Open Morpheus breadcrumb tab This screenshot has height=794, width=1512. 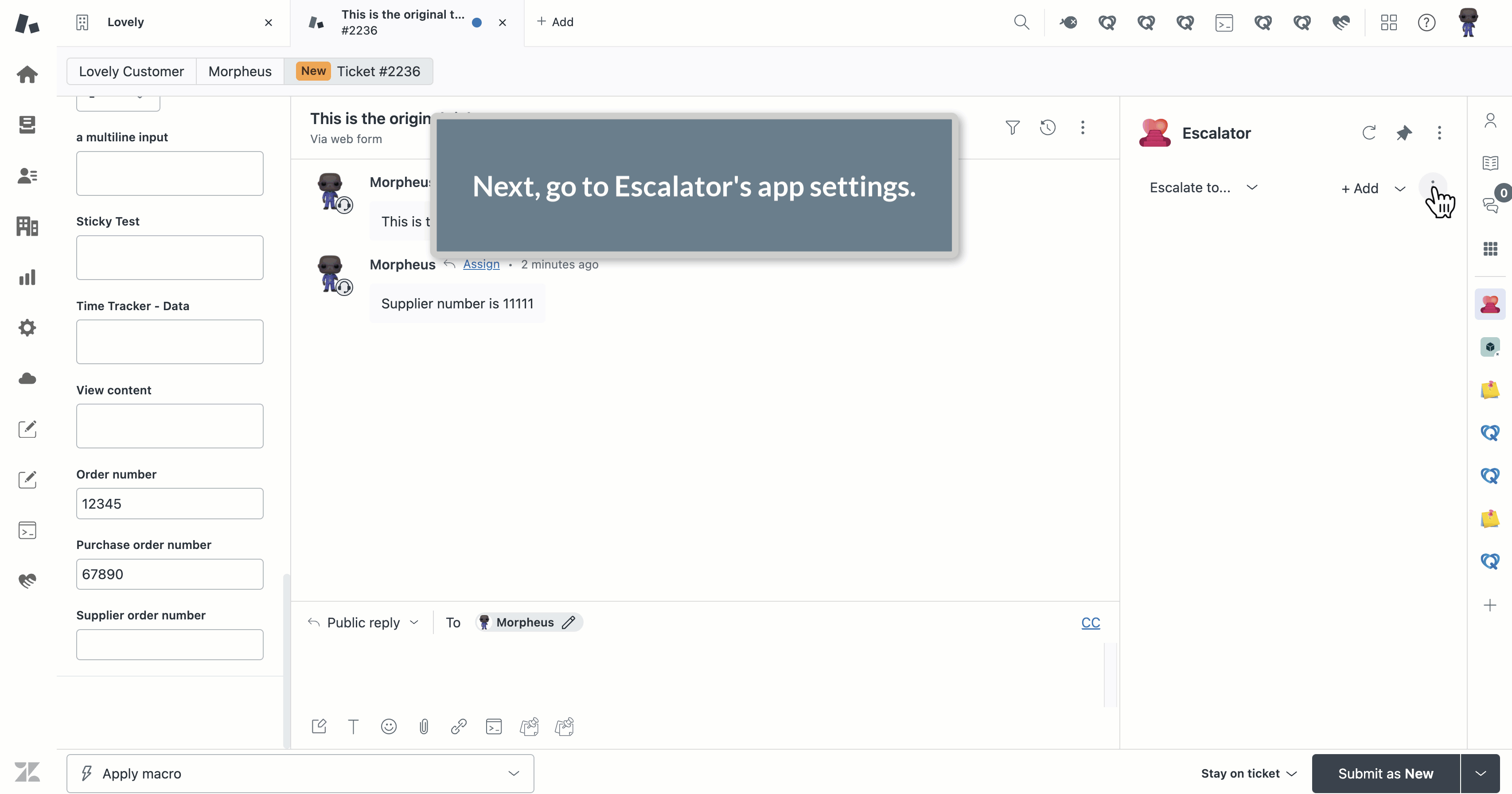[240, 71]
